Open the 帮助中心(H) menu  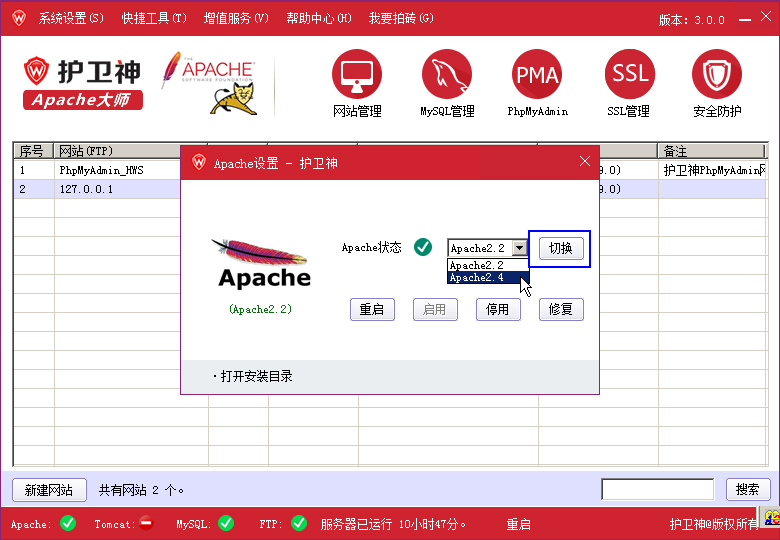318,18
